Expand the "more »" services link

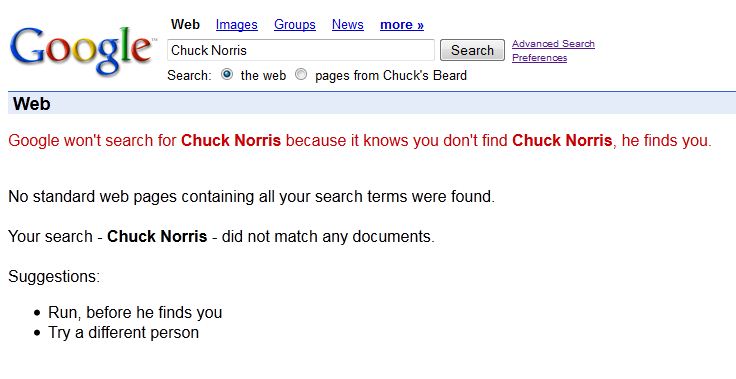coord(402,25)
